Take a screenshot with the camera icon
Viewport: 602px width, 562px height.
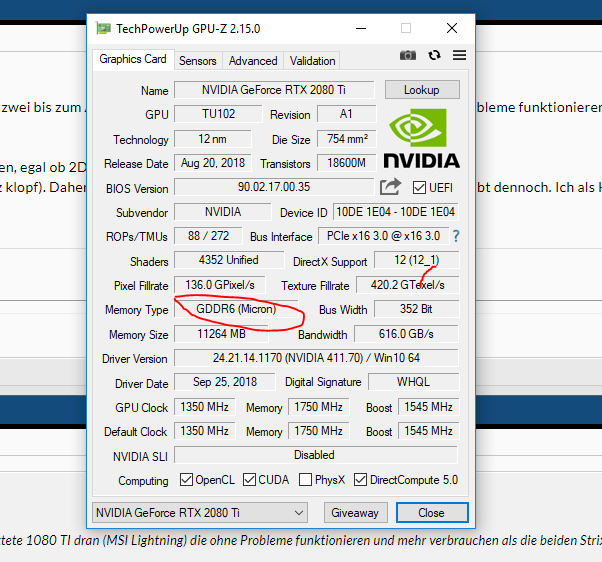(408, 55)
